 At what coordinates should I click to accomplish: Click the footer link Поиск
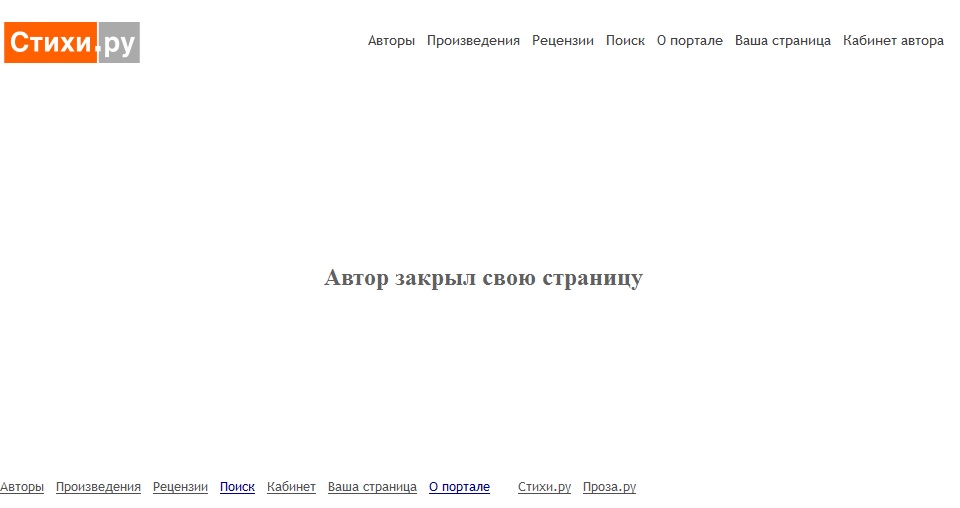point(237,487)
